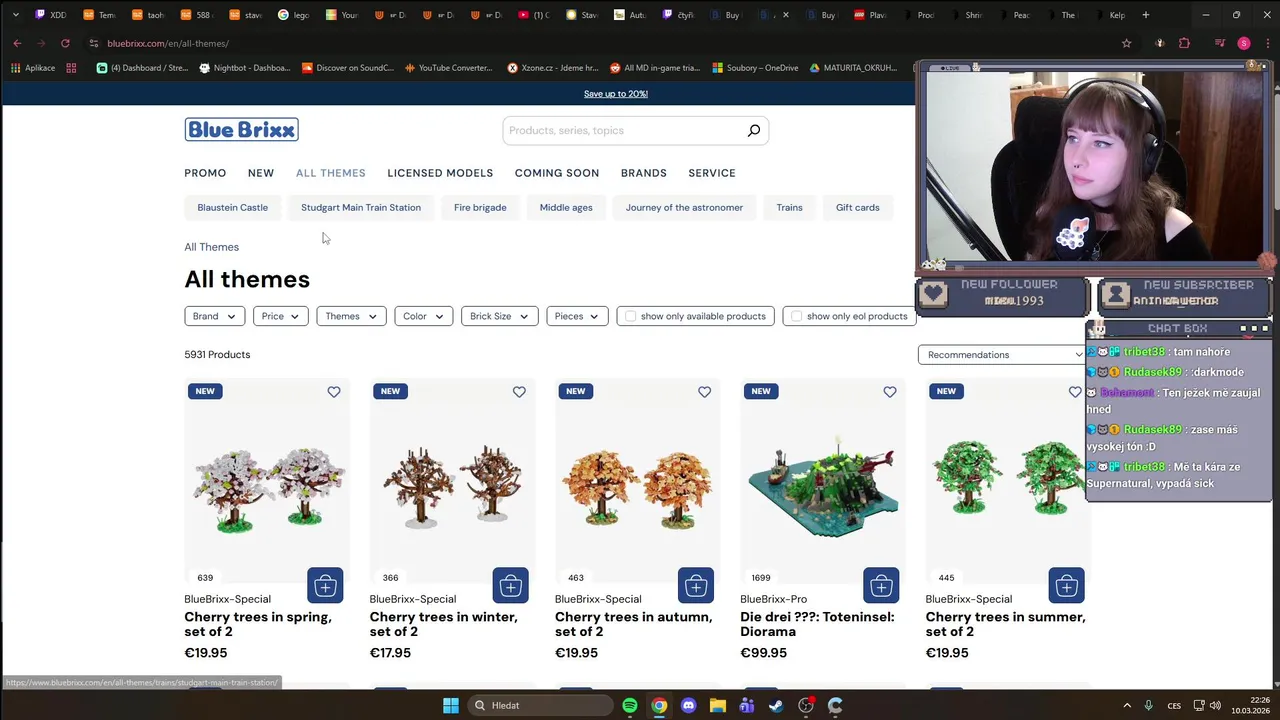Open the COMING SOON menu
The width and height of the screenshot is (1280, 720).
[x=557, y=173]
